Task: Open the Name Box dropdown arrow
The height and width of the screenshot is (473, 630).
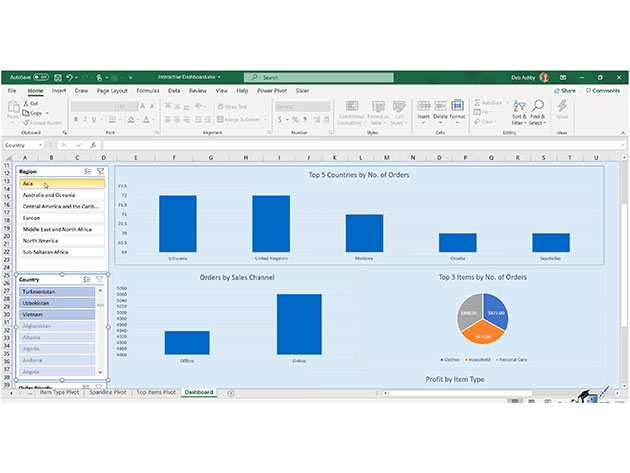Action: (x=40, y=145)
